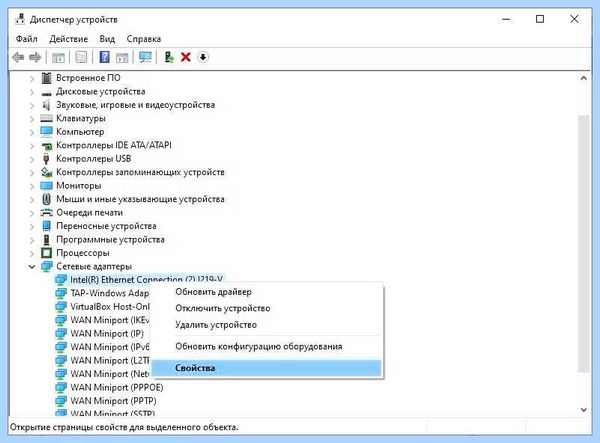Image resolution: width=600 pixels, height=443 pixels.
Task: Click the Дисковые устройства drive icon
Action: pyautogui.click(x=46, y=92)
